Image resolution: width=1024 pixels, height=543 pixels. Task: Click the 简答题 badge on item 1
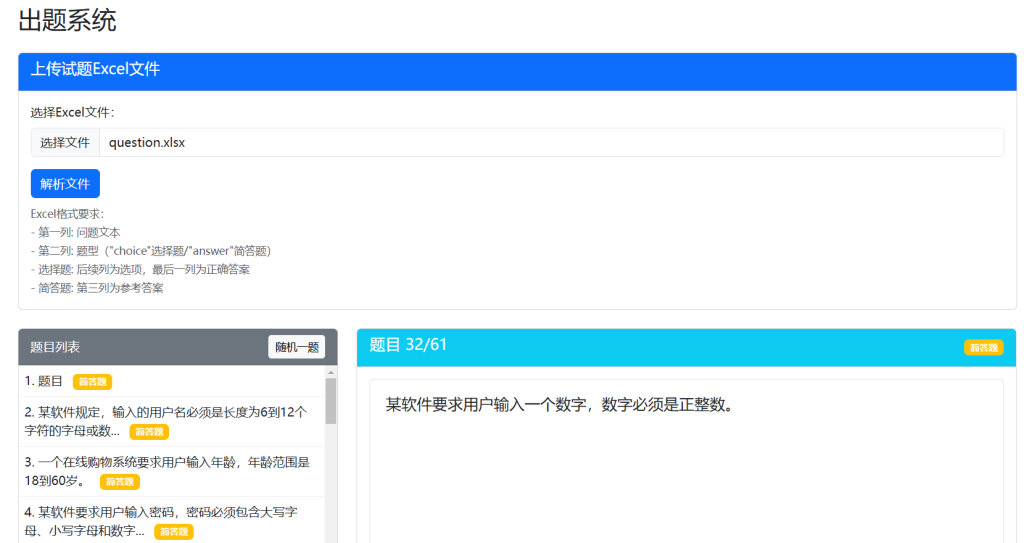92,382
